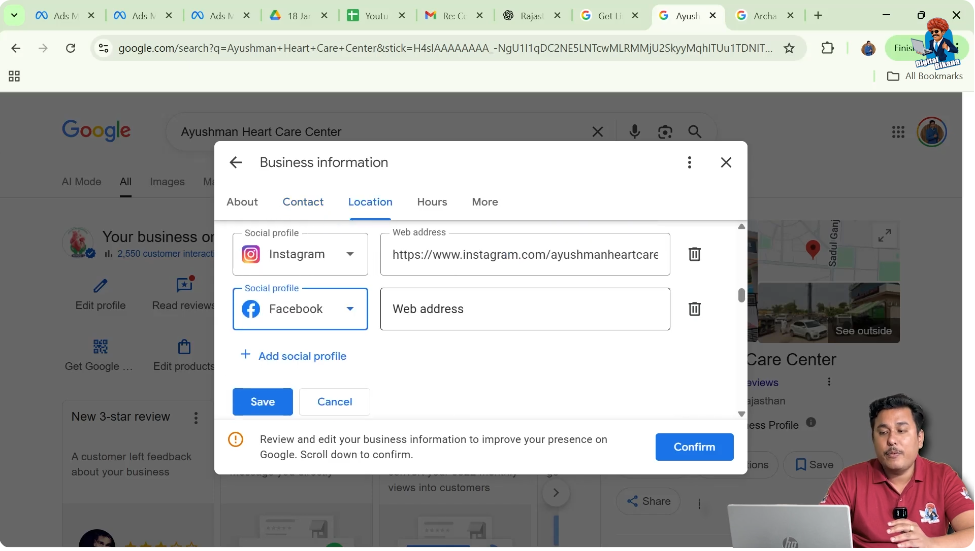
Task: Open the Google account avatar
Action: [931, 132]
